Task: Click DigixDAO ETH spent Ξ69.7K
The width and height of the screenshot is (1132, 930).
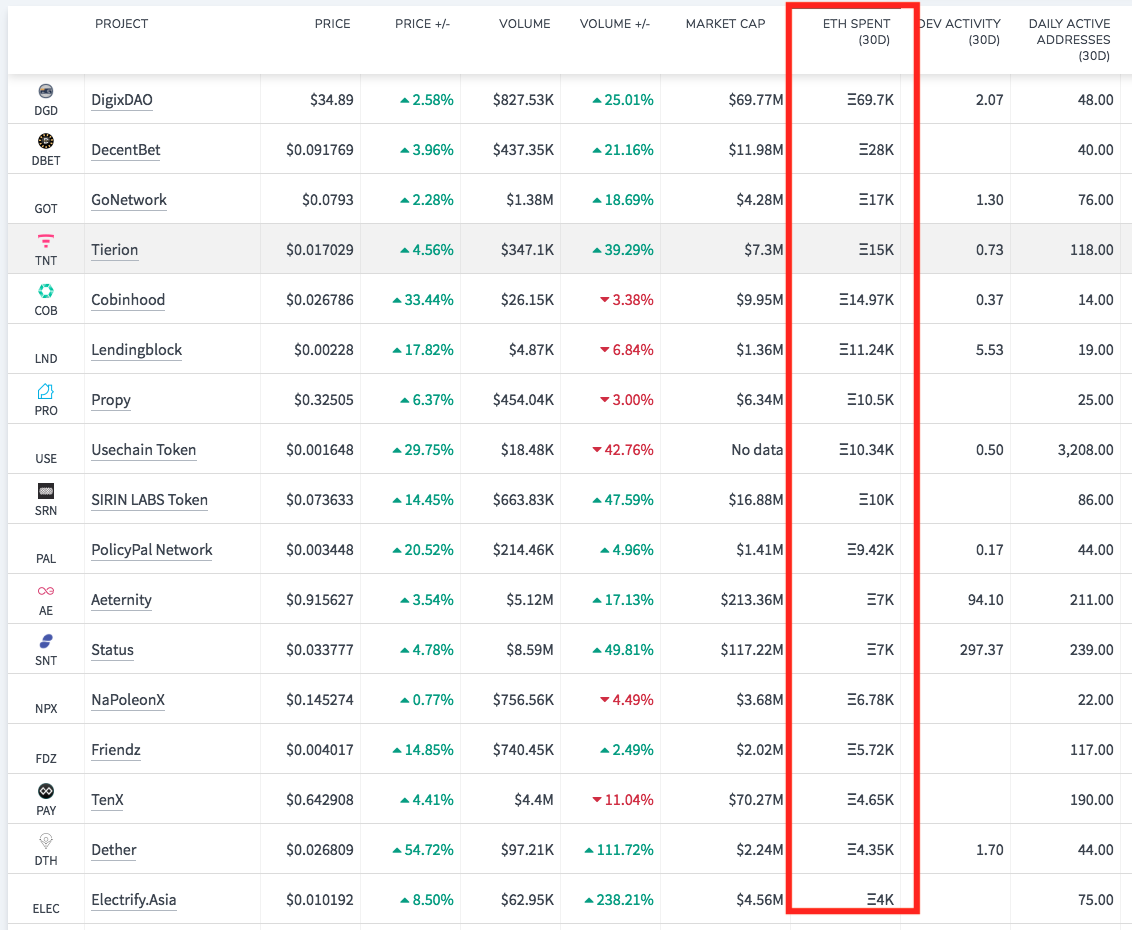Action: [871, 100]
